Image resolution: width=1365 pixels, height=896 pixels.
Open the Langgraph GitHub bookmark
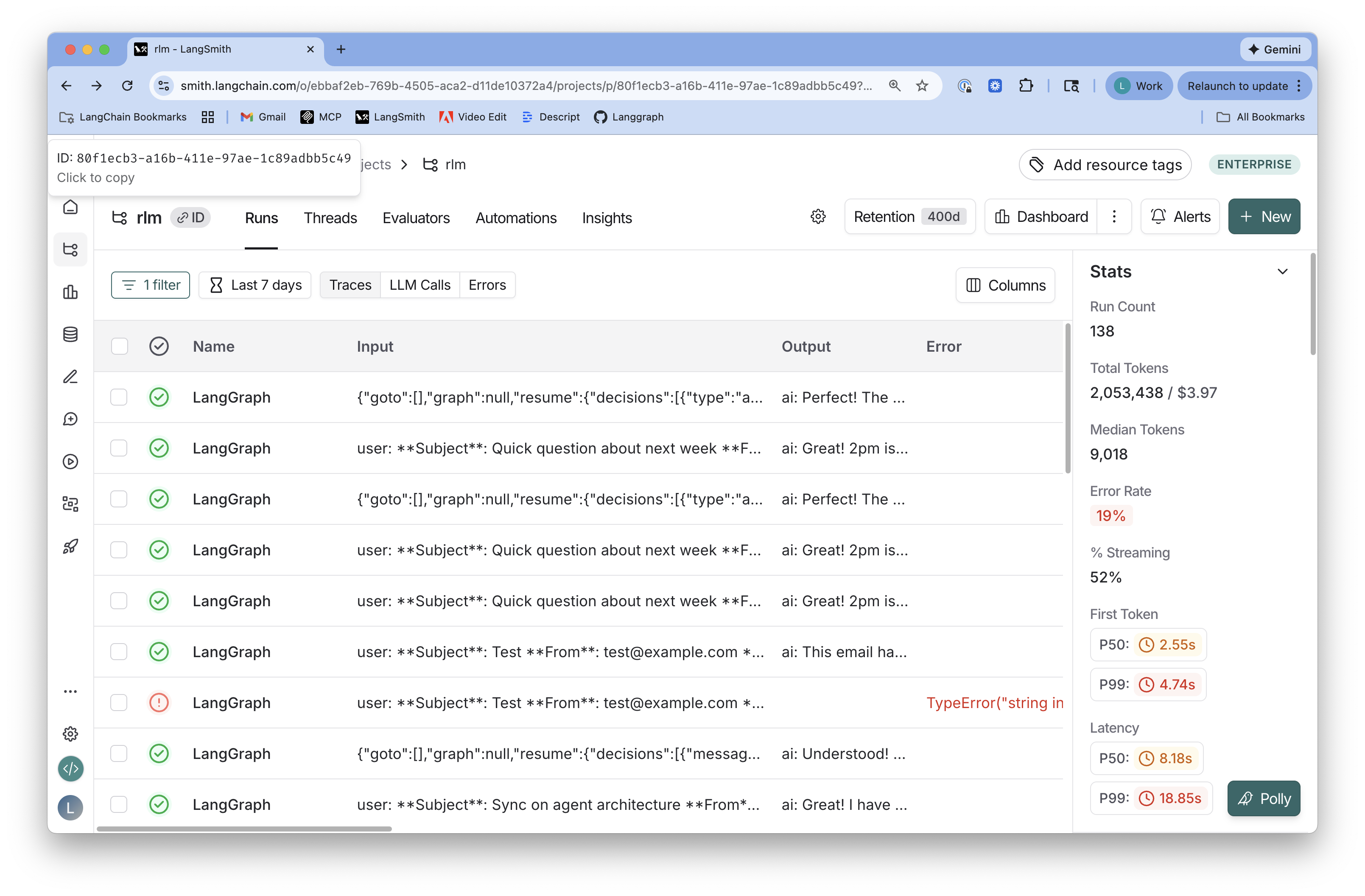pyautogui.click(x=629, y=117)
